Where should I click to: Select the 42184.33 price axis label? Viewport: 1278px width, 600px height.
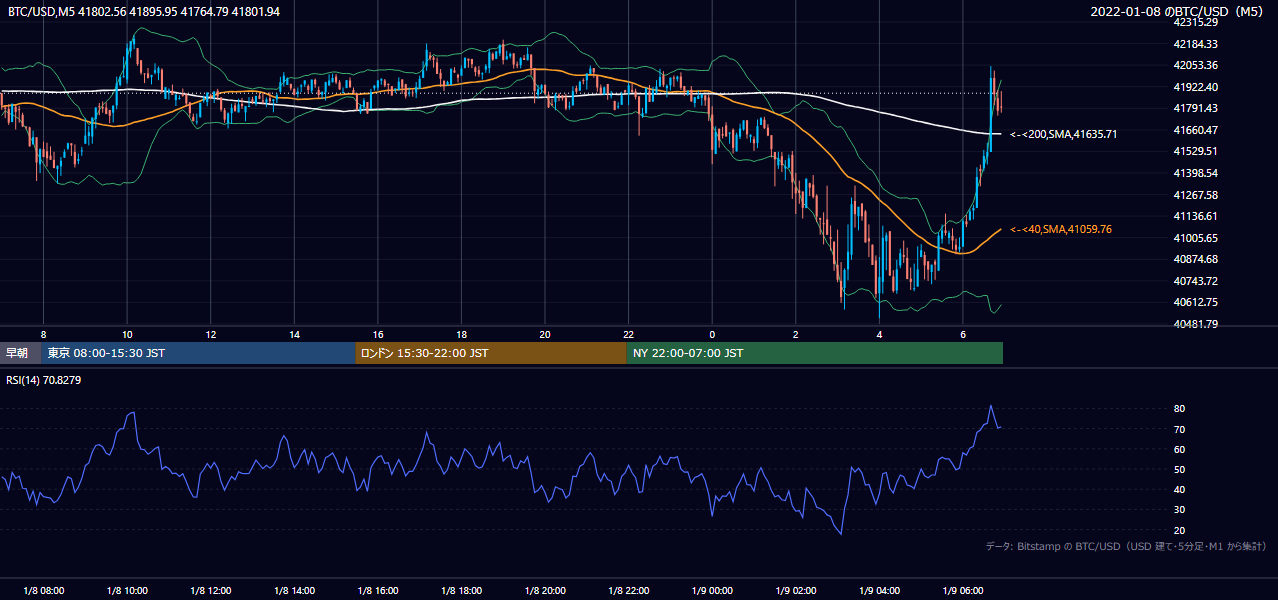tap(1196, 44)
